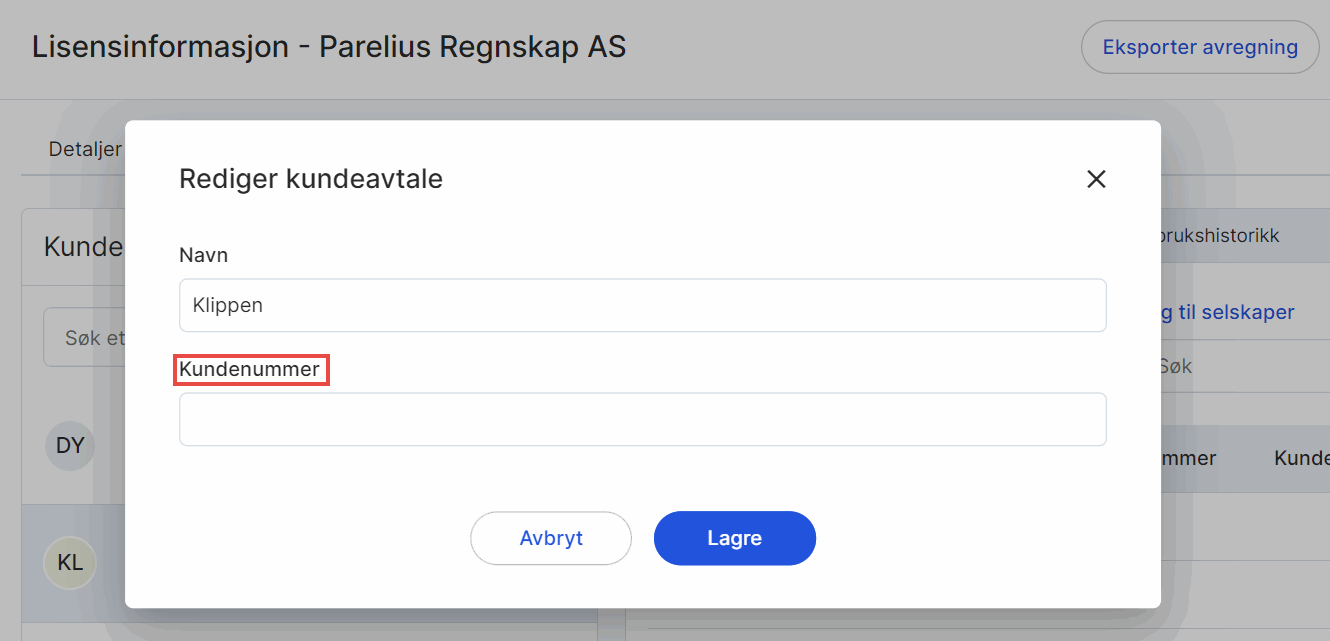Focus the Navn field containing Klippen
The width and height of the screenshot is (1330, 641).
point(642,305)
